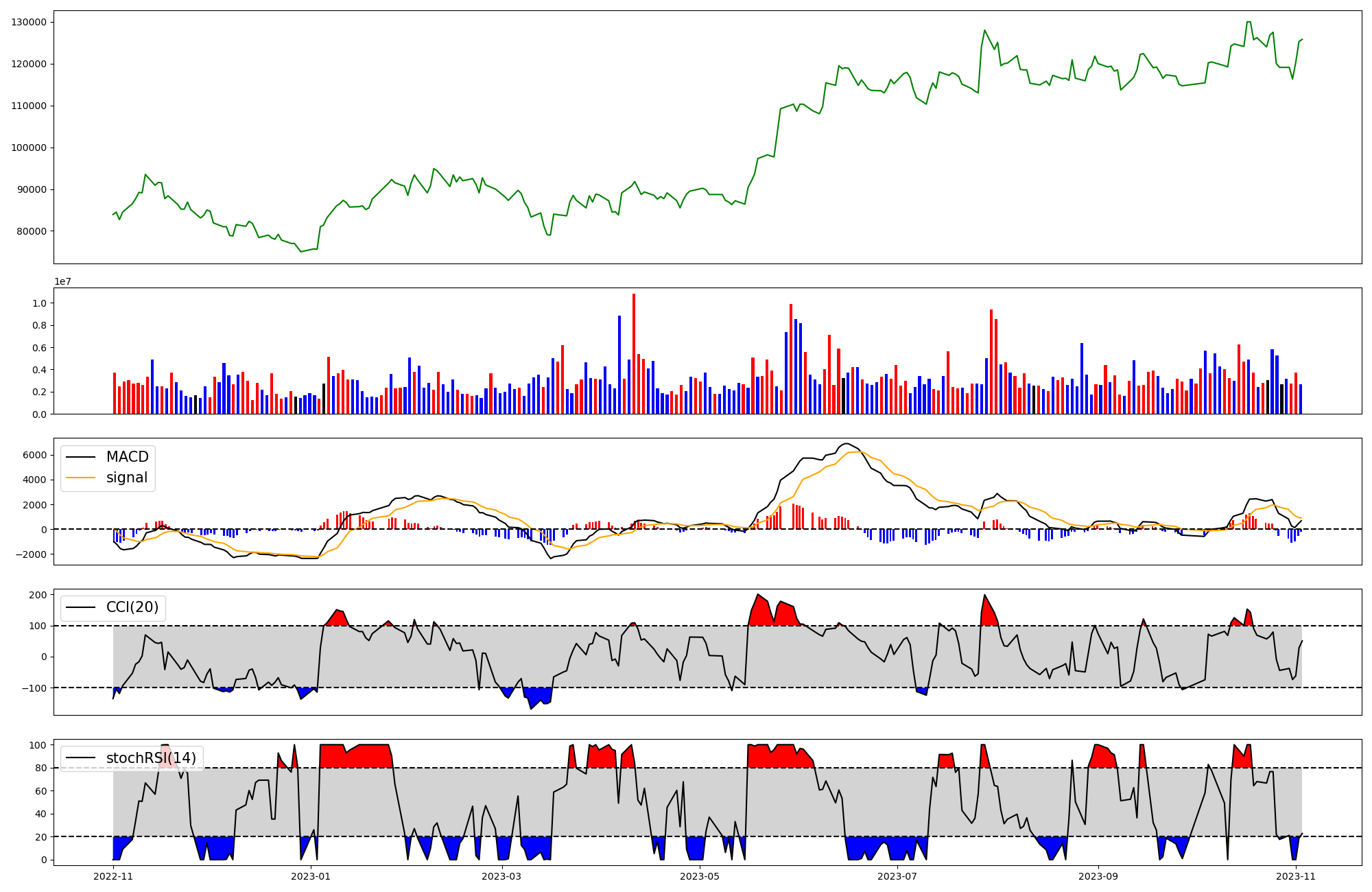Select the 2023-07 date axis label
The height and width of the screenshot is (892, 1372).
click(x=897, y=876)
